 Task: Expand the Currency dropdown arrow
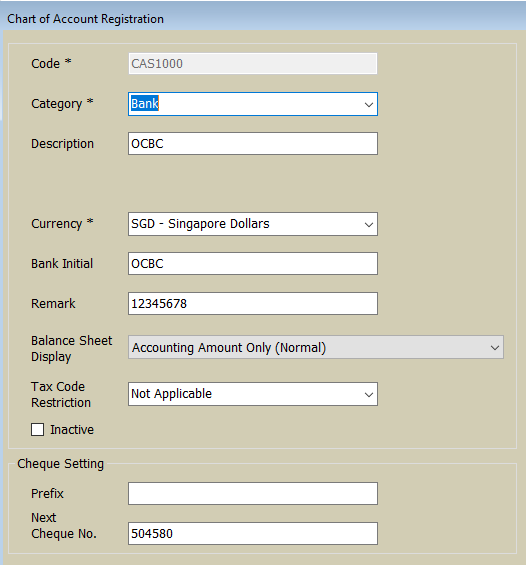pyautogui.click(x=369, y=224)
